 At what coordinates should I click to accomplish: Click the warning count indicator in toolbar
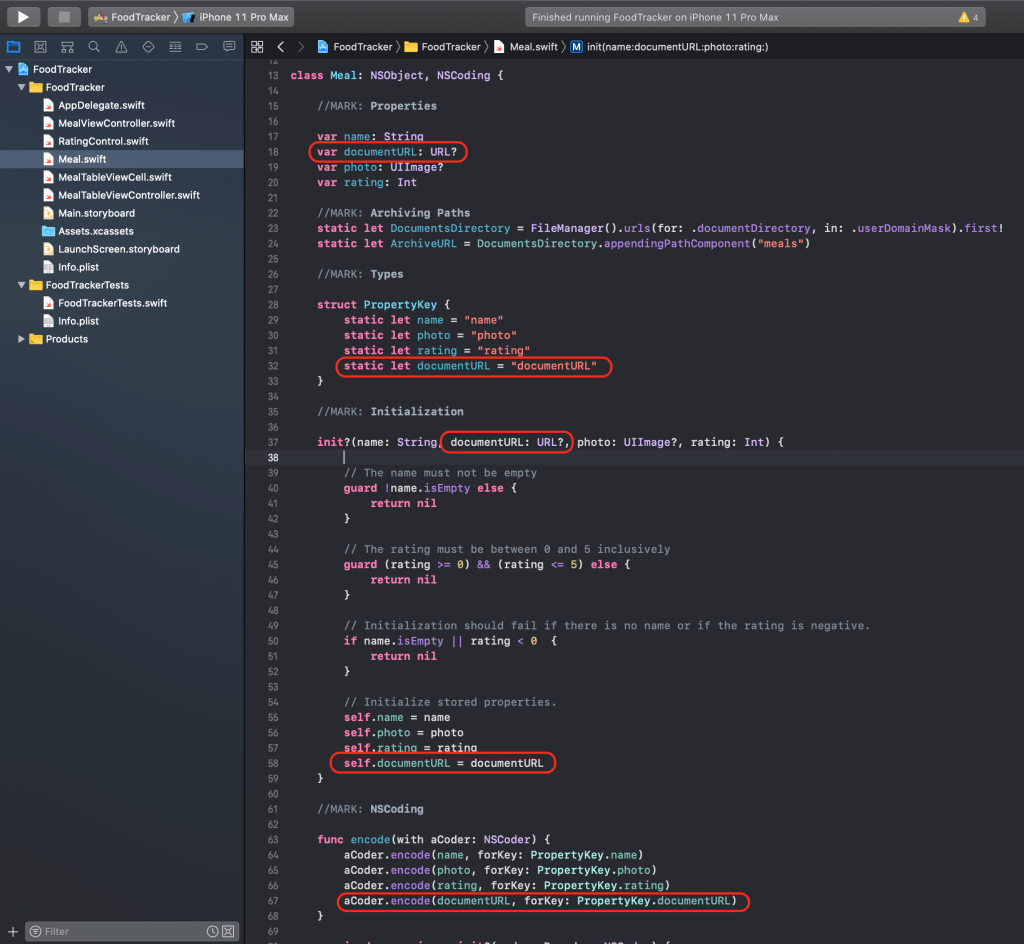[x=968, y=17]
